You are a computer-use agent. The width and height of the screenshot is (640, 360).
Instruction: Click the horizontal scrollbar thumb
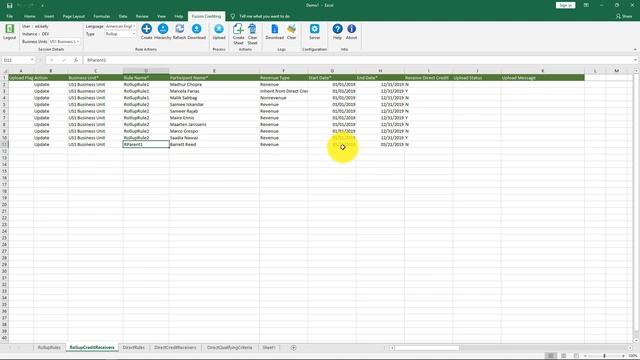tap(427, 348)
